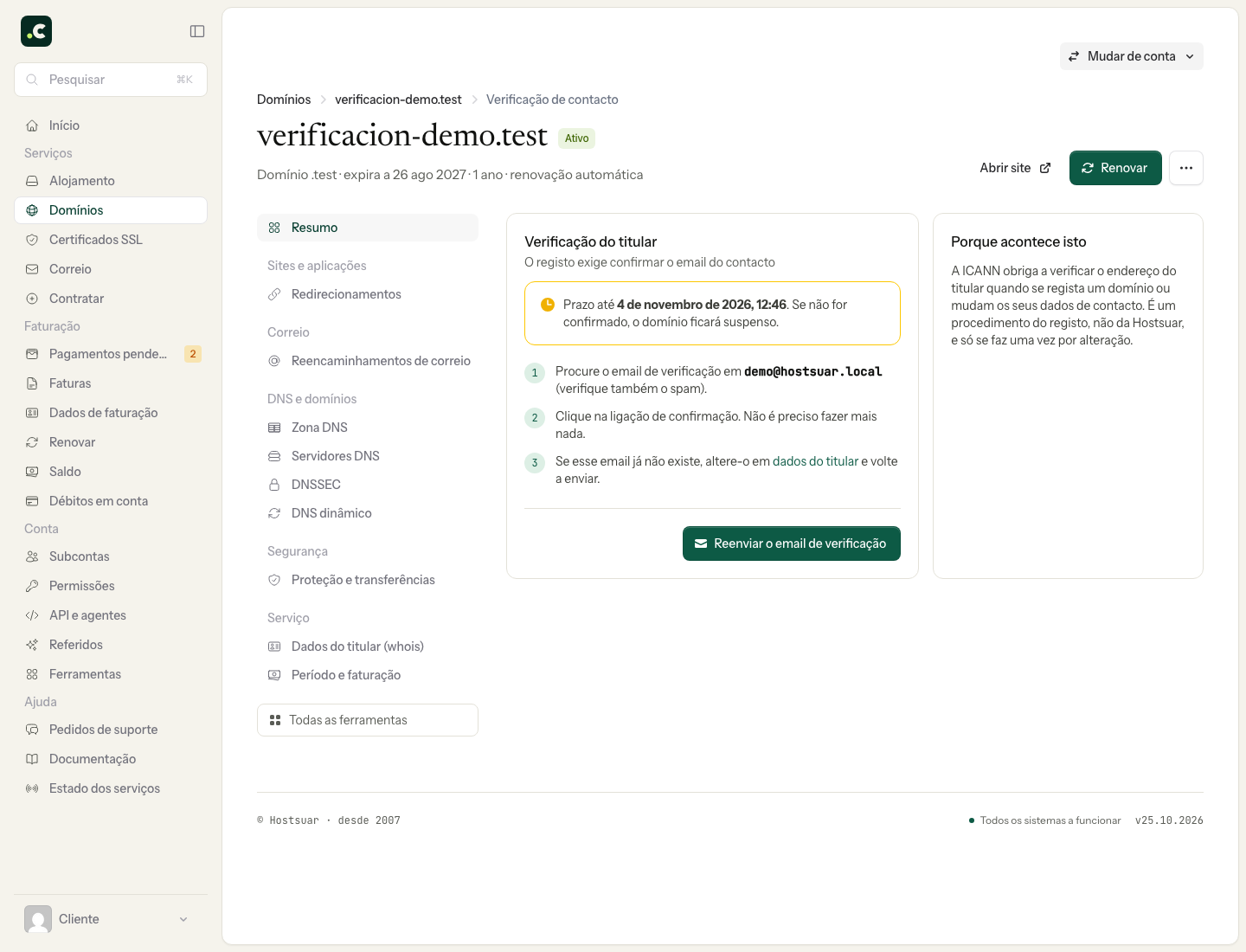Open the Permissões key icon
Screen dimensions: 1246x952
coord(32,586)
